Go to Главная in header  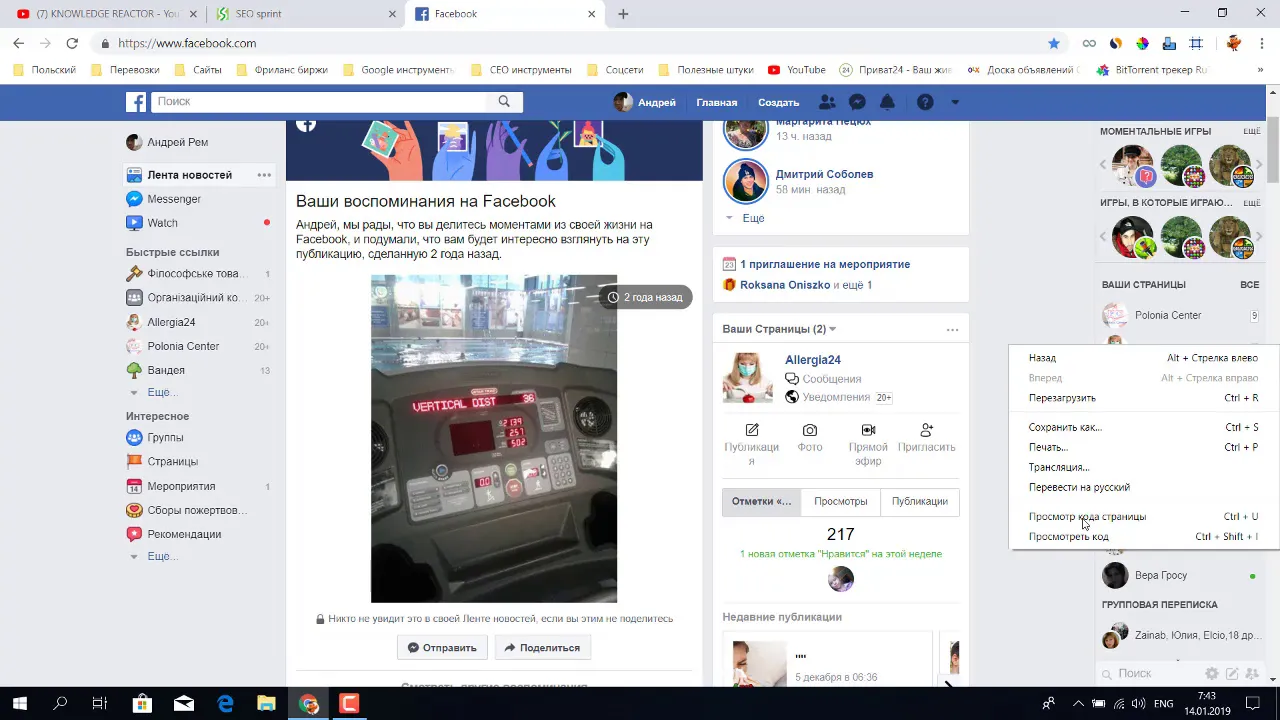[x=717, y=102]
